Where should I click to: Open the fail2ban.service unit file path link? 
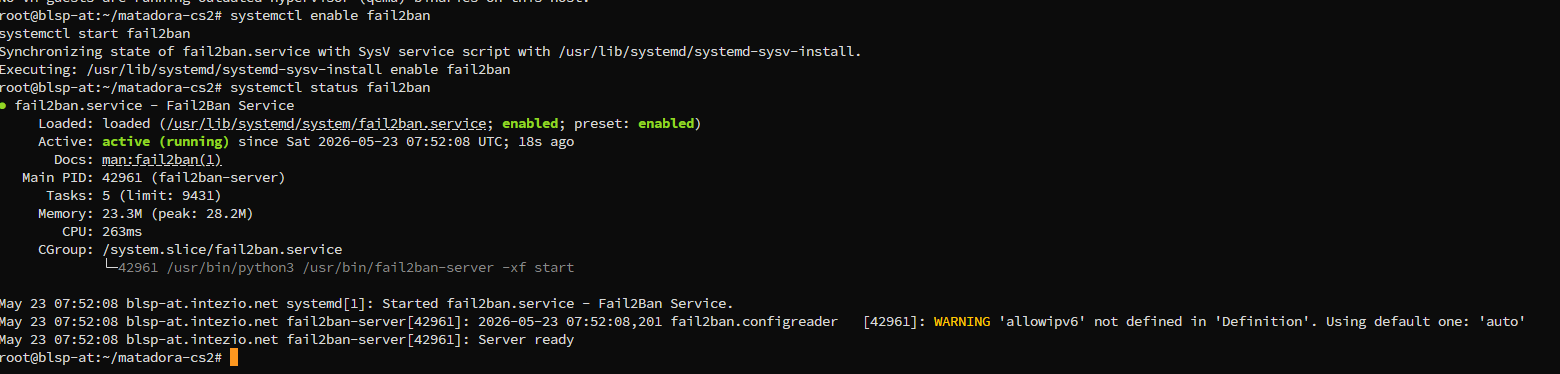click(x=327, y=124)
